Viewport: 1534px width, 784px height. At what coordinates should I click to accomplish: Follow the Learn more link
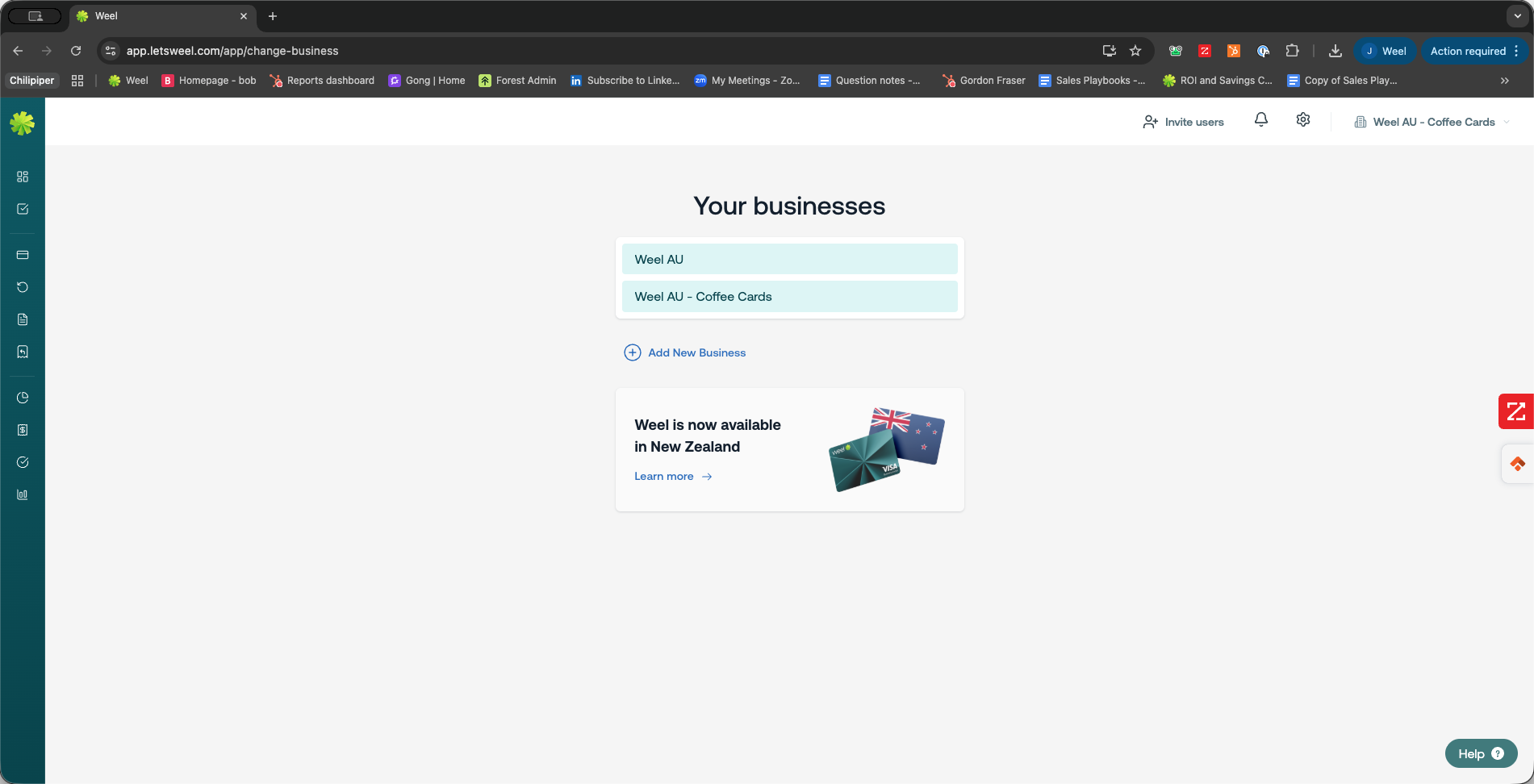point(673,476)
